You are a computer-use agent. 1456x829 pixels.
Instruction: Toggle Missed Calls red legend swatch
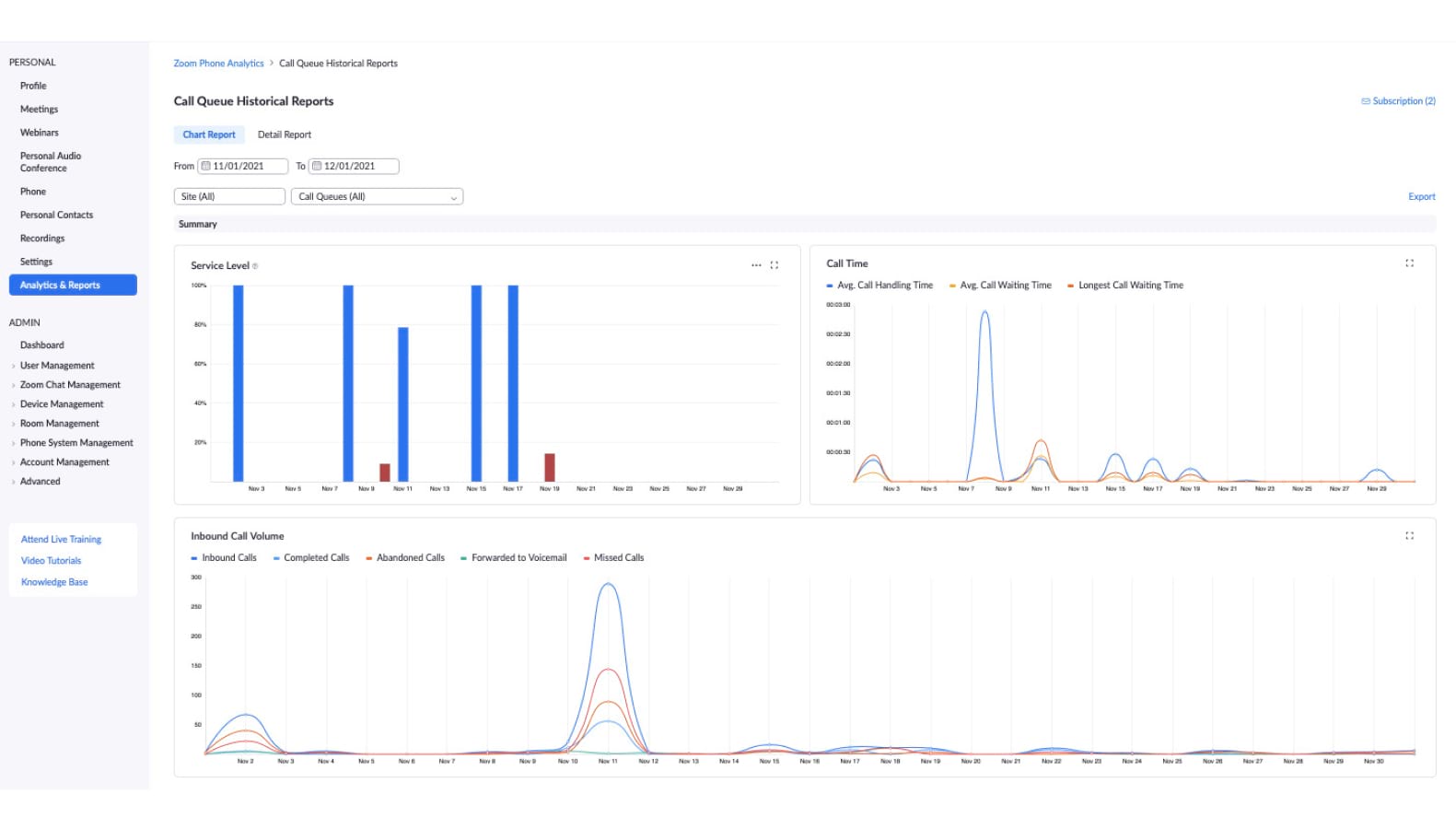(587, 558)
